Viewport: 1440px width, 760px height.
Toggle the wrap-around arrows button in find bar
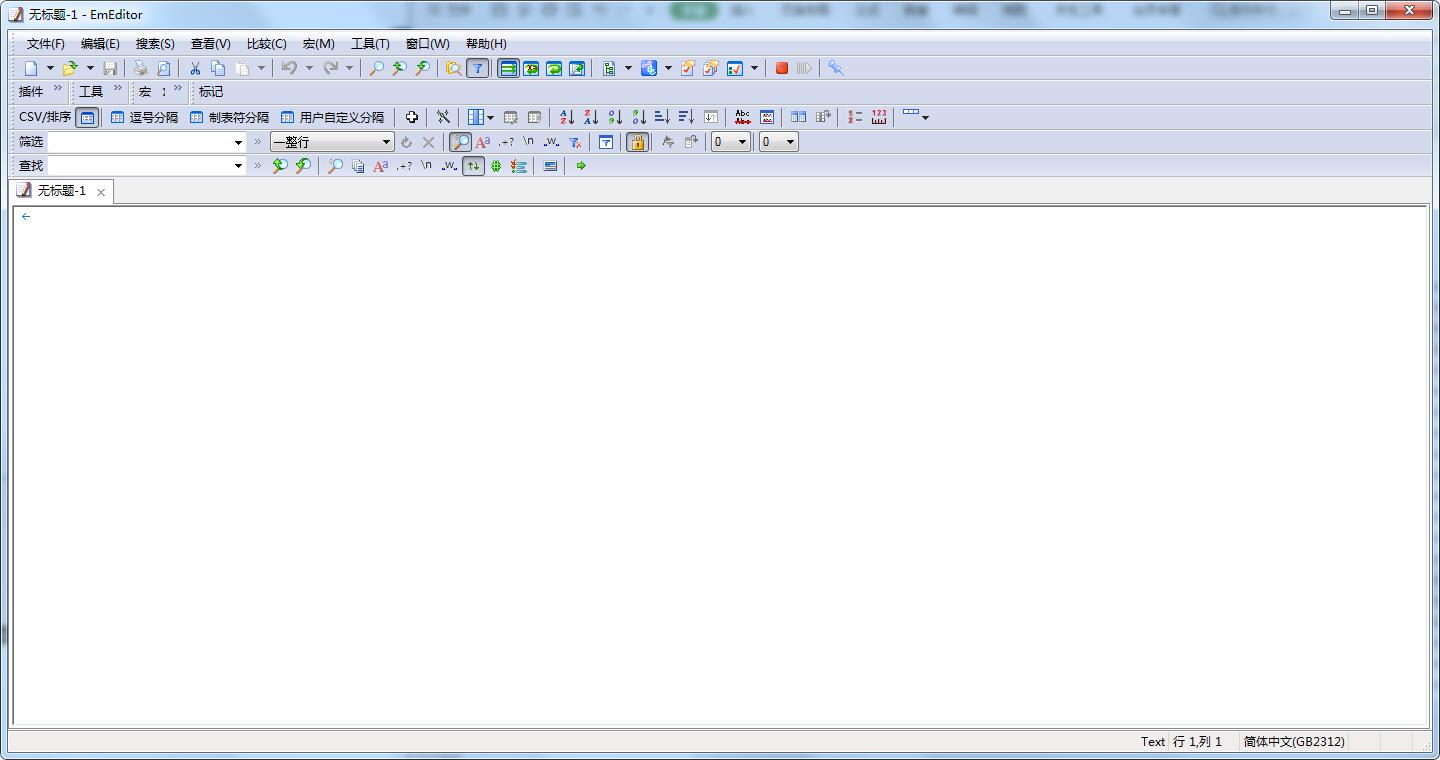pos(473,166)
